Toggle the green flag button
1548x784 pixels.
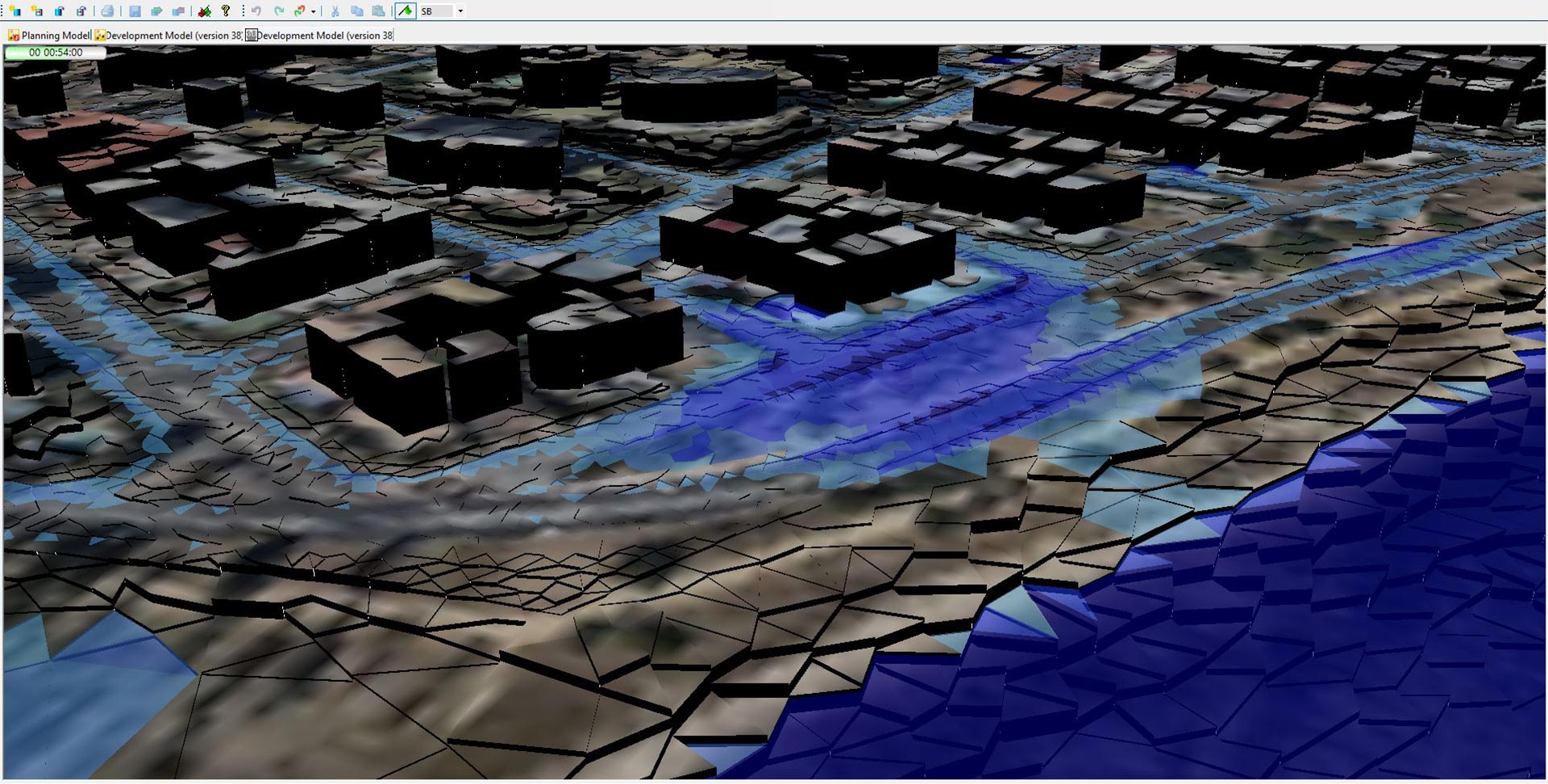click(x=405, y=11)
